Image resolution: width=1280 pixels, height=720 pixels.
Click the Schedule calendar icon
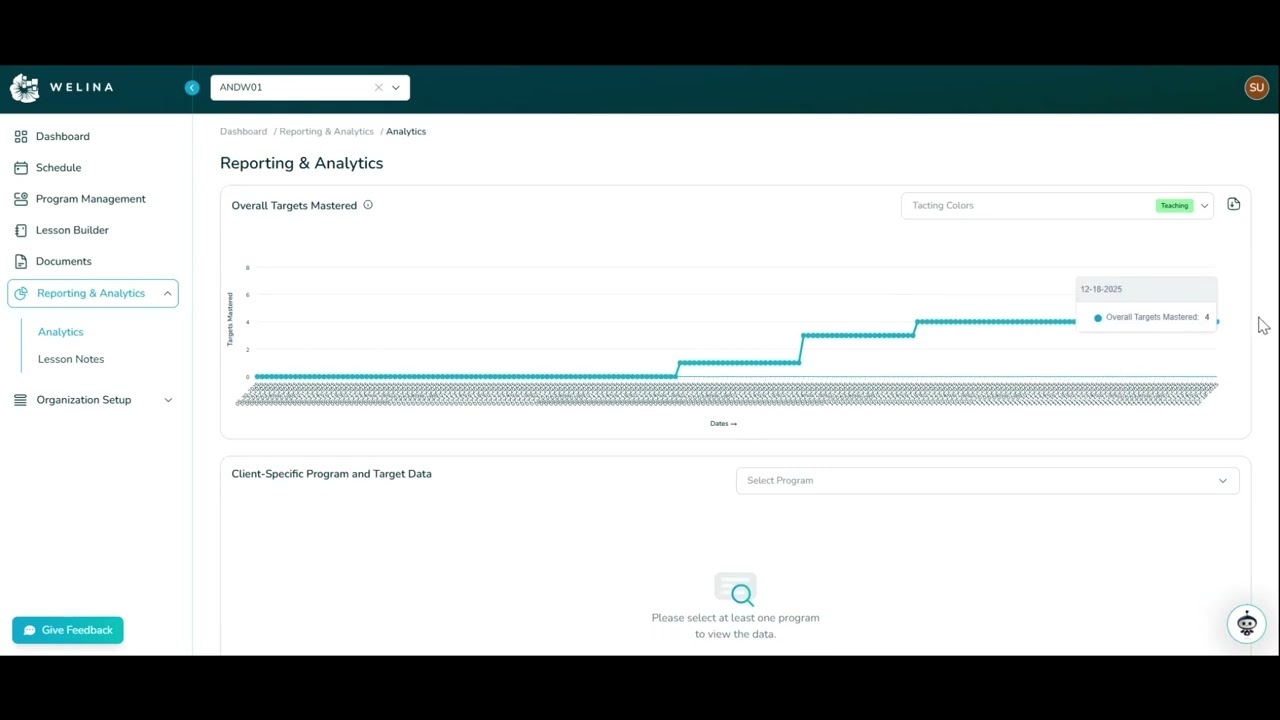coord(21,168)
